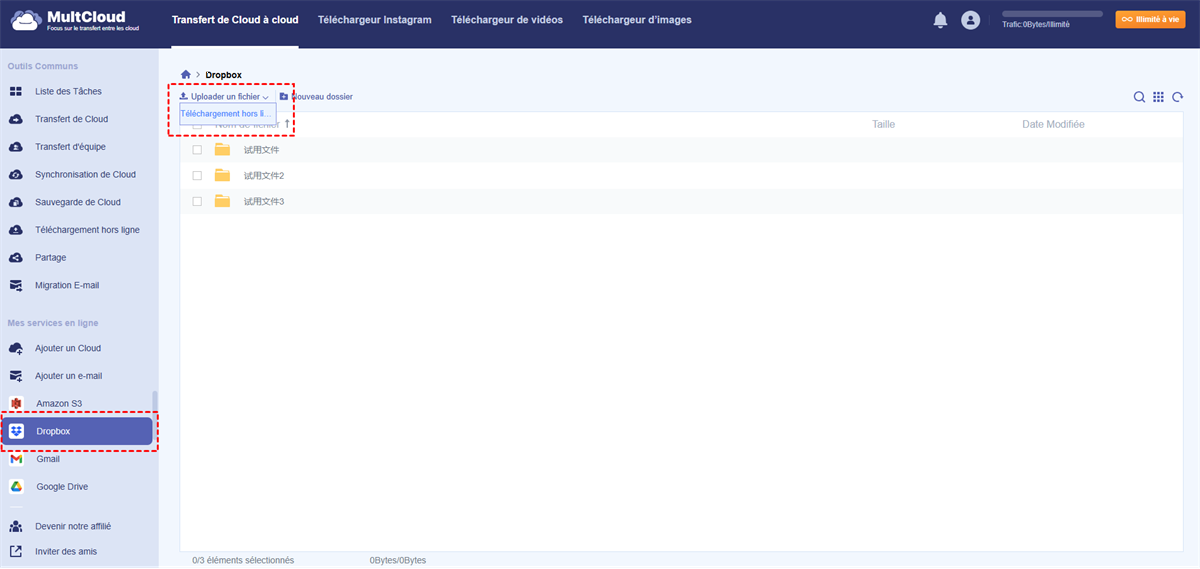This screenshot has width=1200, height=569.
Task: Open the notifications bell
Action: (940, 20)
